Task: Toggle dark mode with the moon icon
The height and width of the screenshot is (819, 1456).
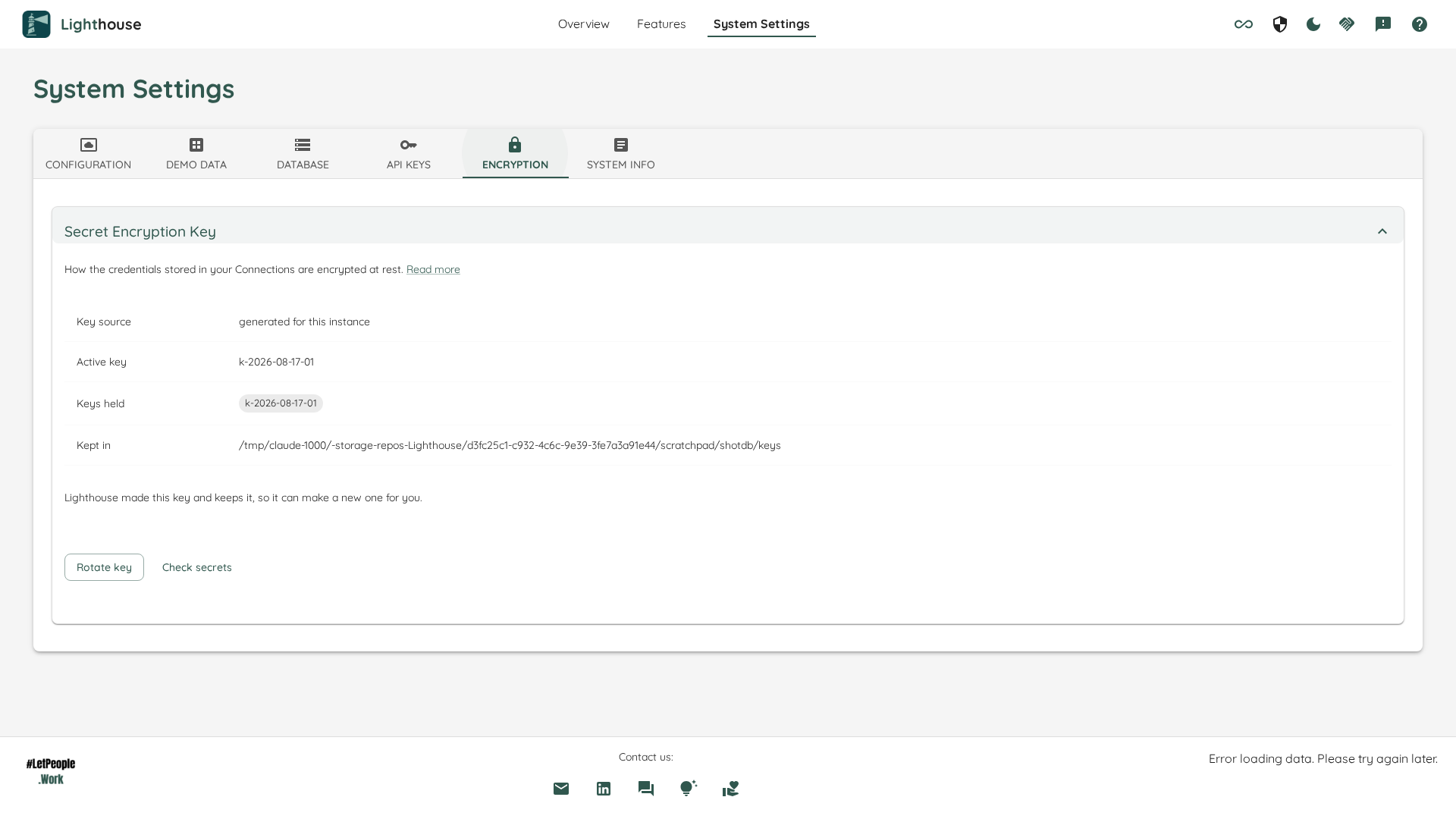Action: (x=1313, y=24)
